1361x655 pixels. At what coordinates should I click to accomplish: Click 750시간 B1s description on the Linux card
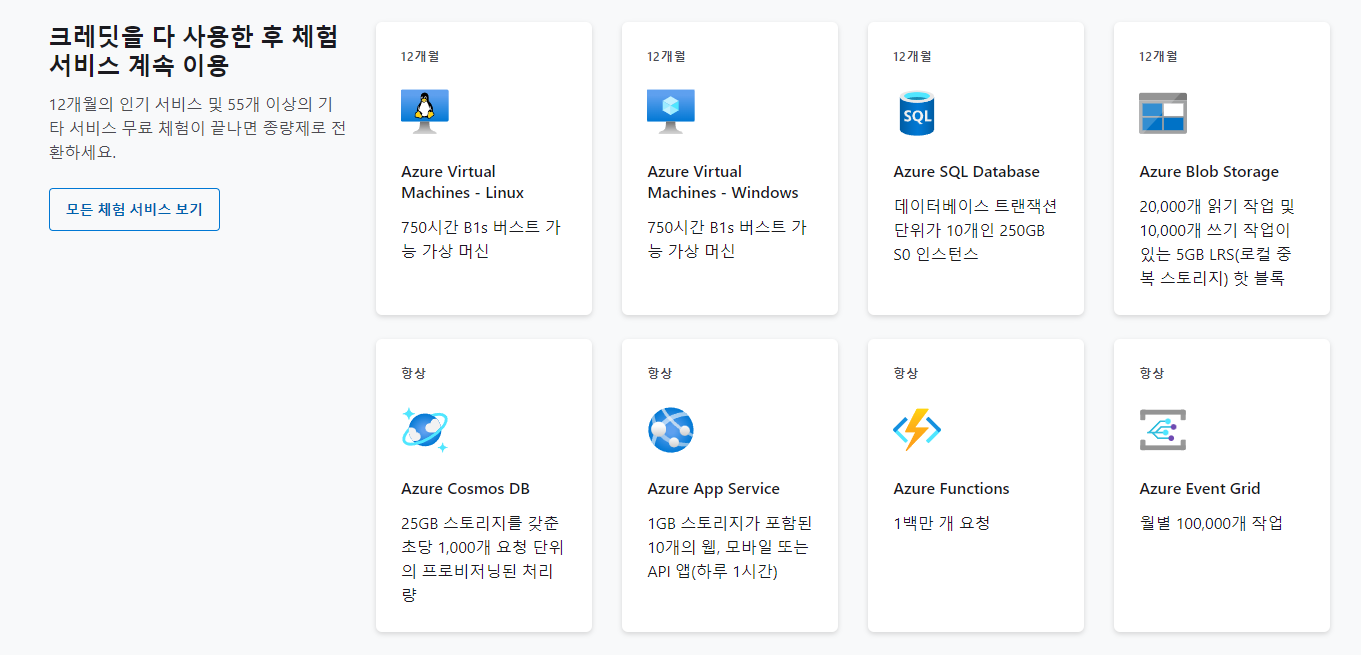click(481, 239)
